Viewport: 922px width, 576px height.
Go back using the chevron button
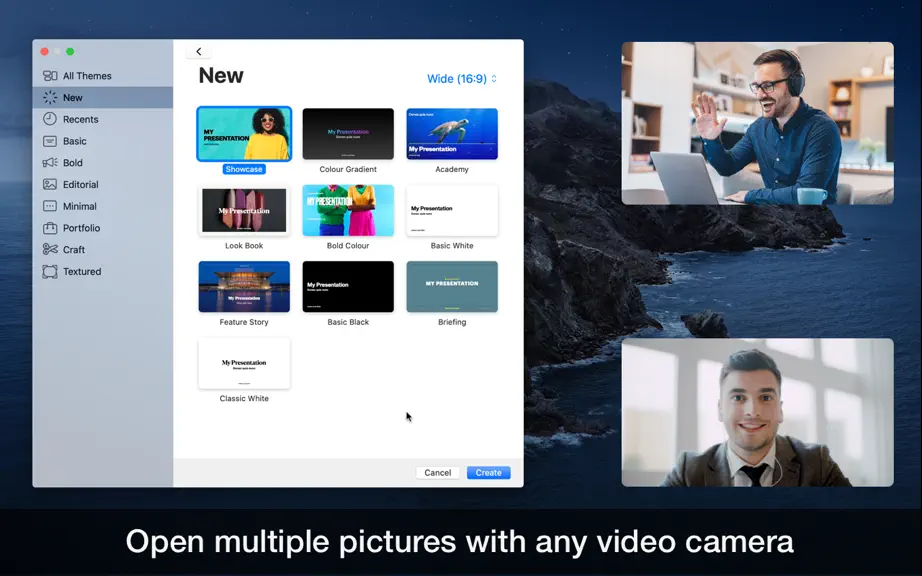(199, 52)
